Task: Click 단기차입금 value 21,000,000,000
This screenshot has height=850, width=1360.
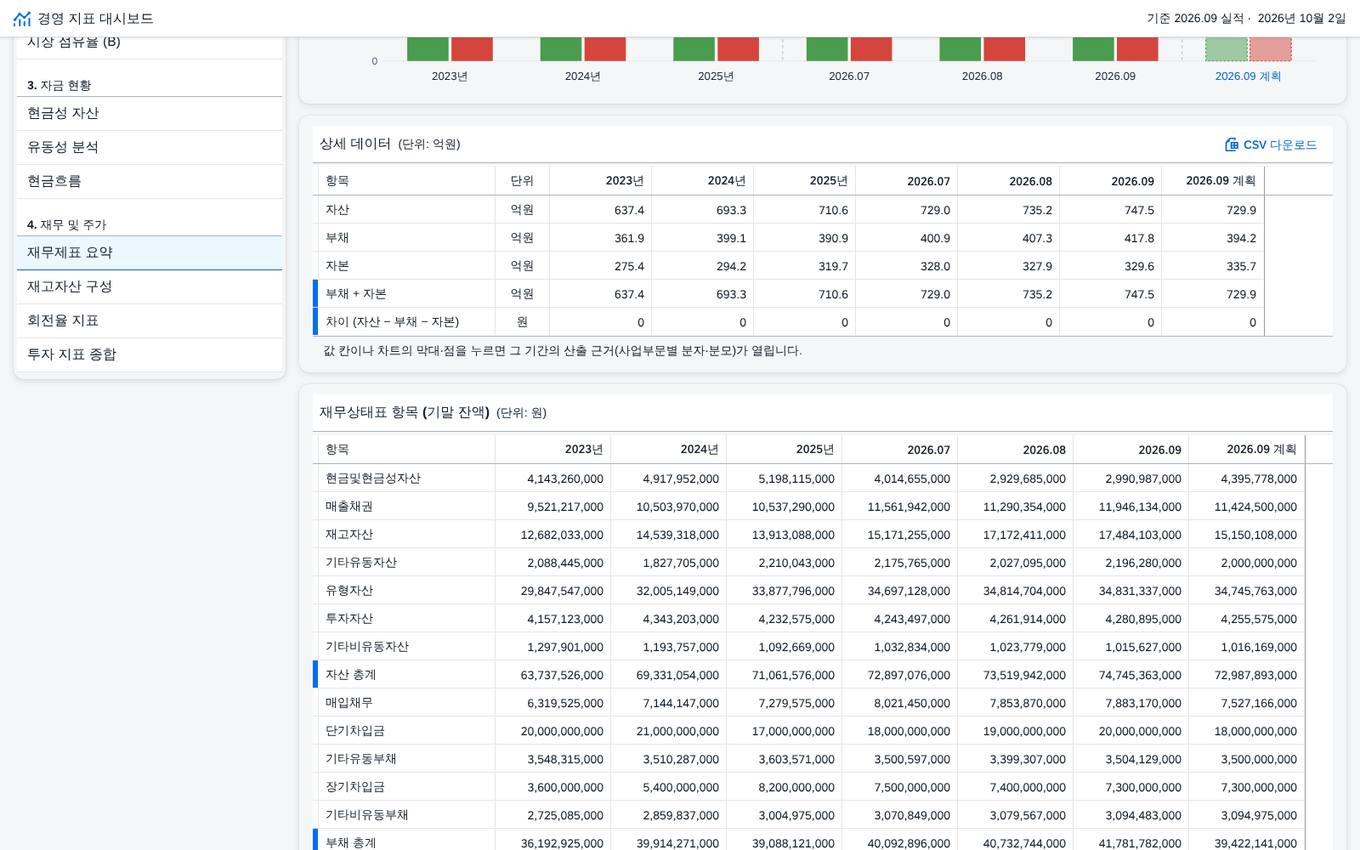Action: pyautogui.click(x=669, y=731)
